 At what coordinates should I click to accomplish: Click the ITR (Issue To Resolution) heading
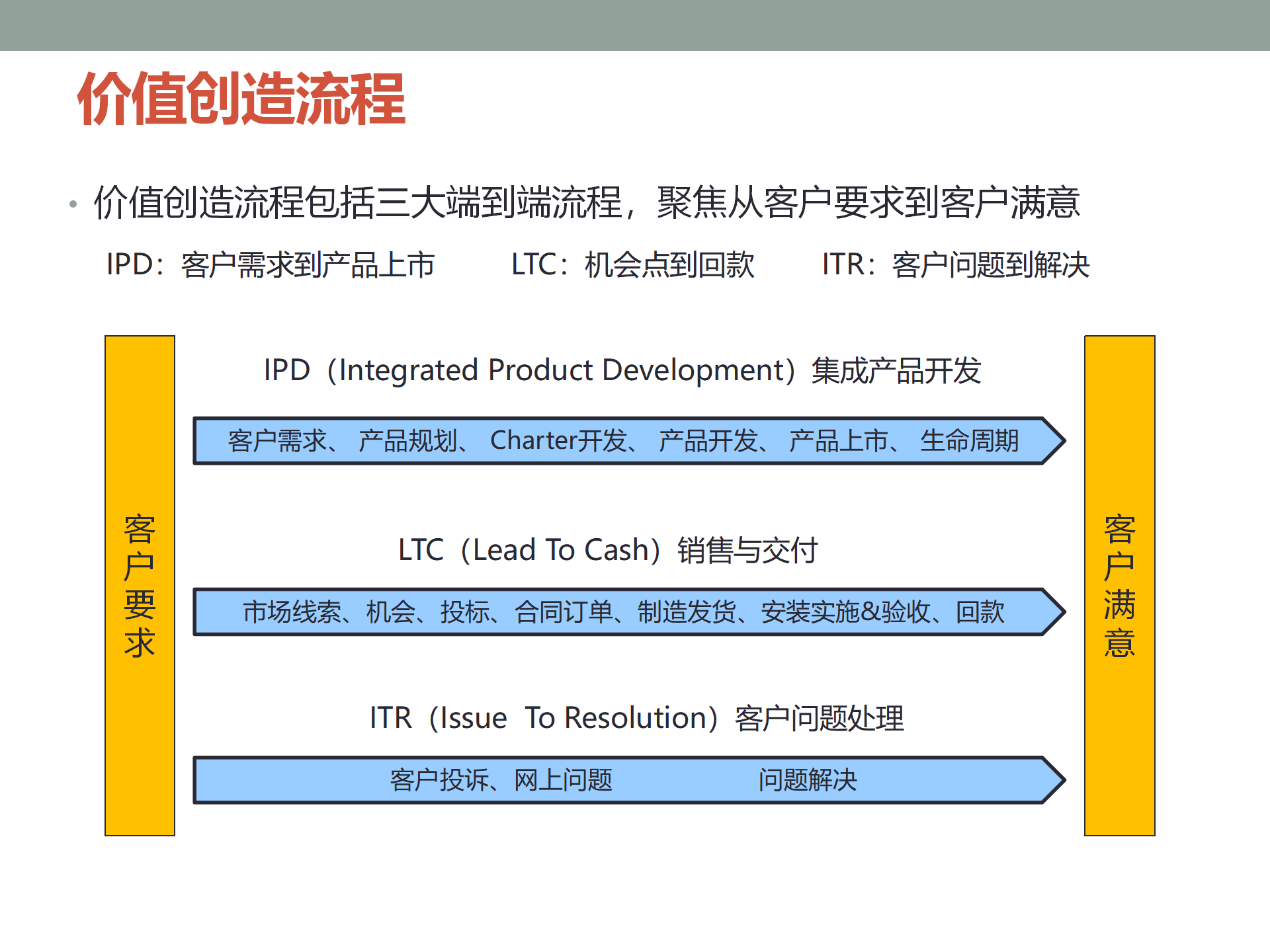pos(637,717)
